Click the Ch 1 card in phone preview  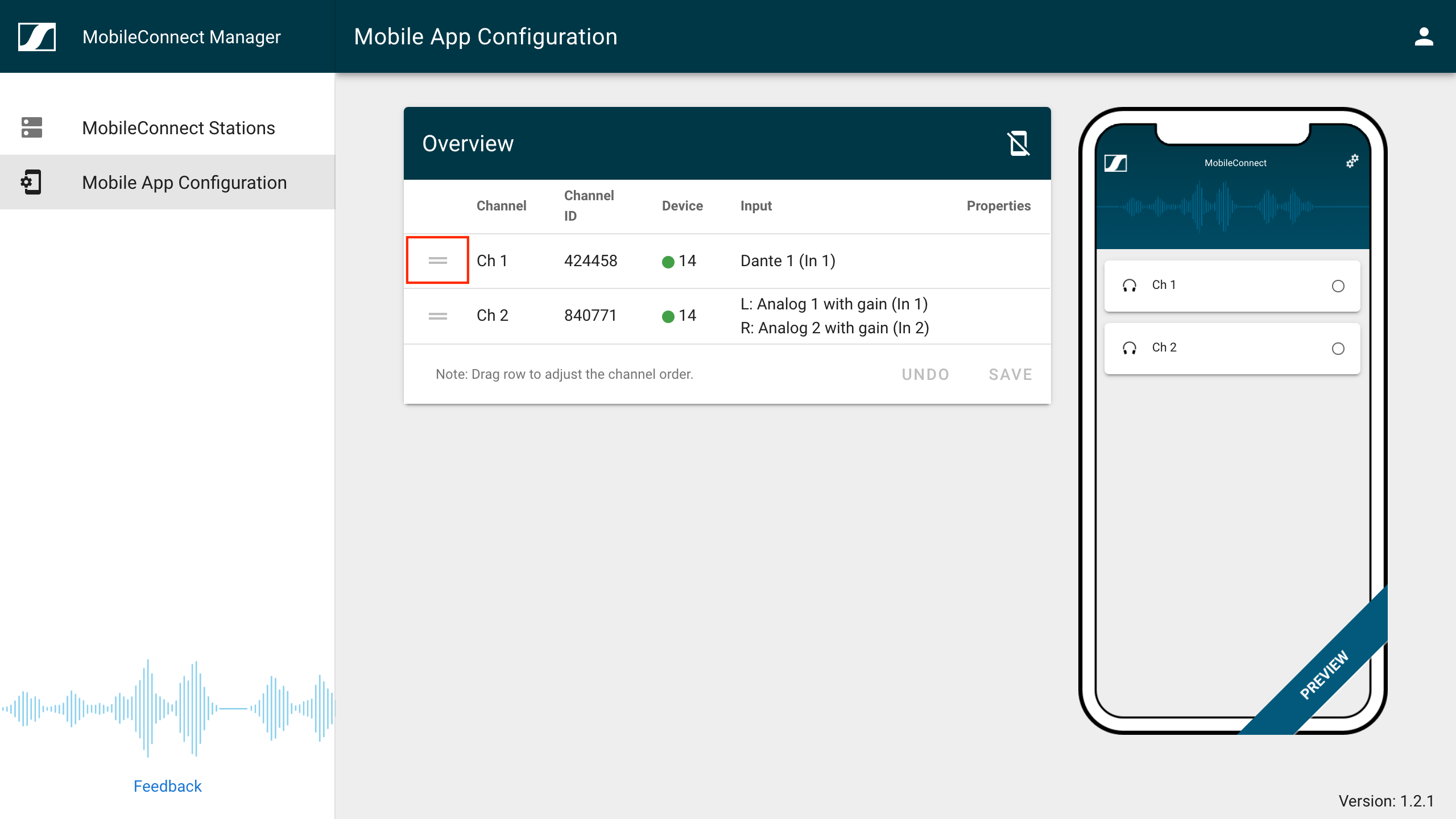coord(1232,286)
